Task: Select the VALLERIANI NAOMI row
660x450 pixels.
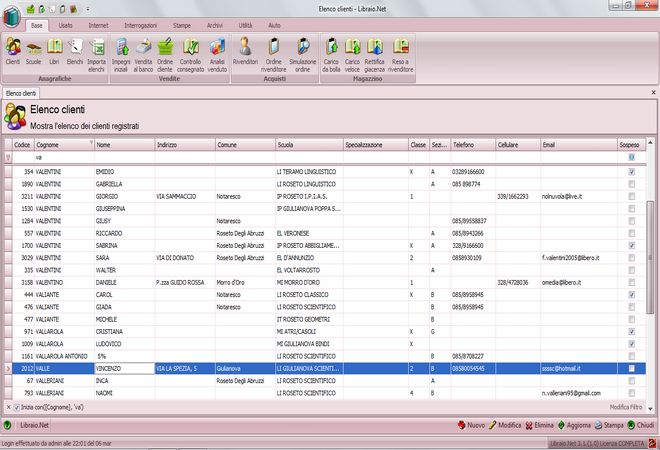Action: click(324, 393)
